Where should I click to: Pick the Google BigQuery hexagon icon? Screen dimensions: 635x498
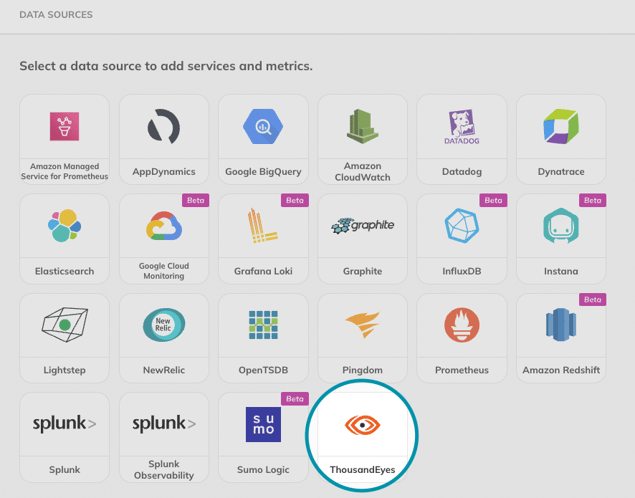point(263,126)
